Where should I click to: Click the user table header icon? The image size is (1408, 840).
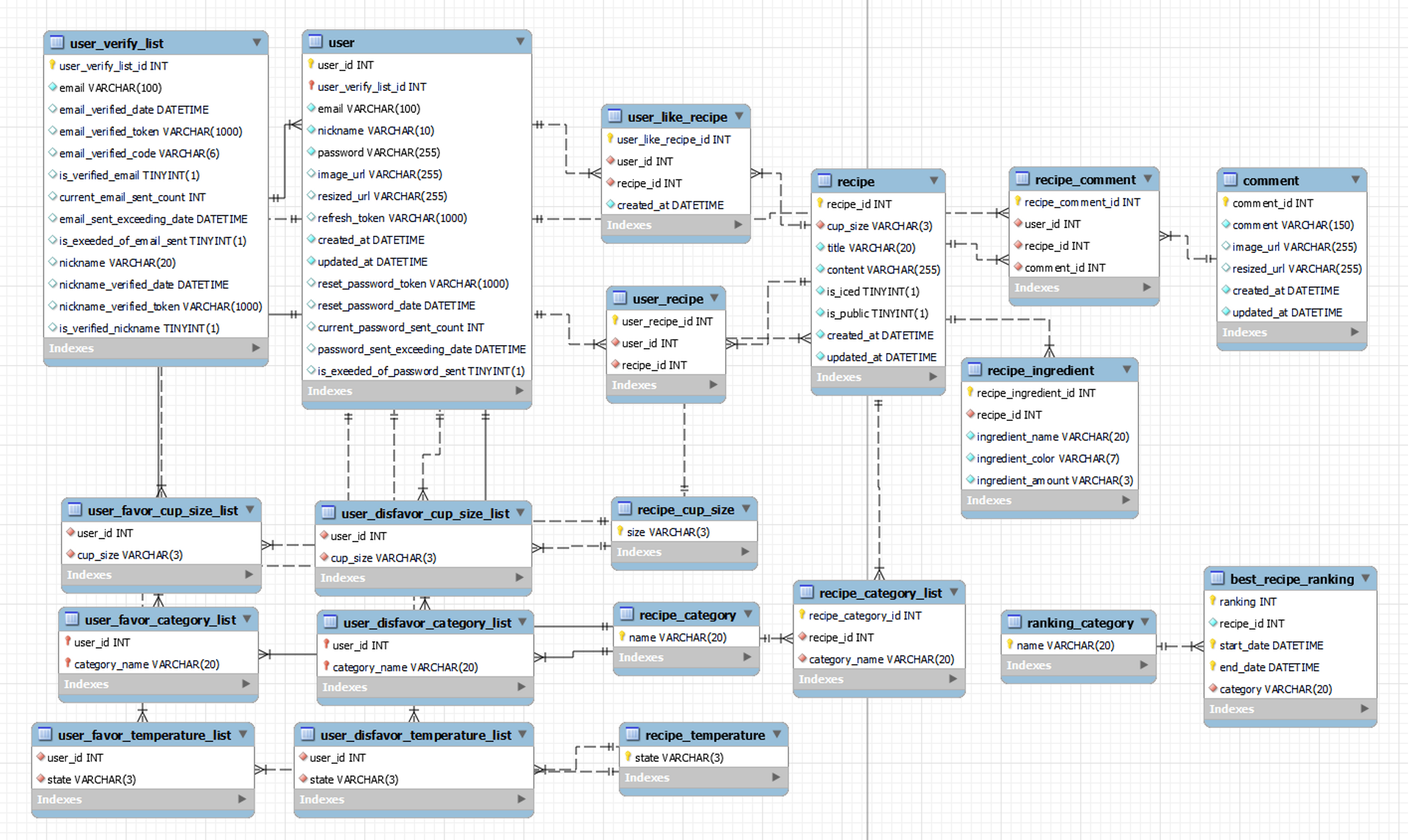[x=315, y=42]
